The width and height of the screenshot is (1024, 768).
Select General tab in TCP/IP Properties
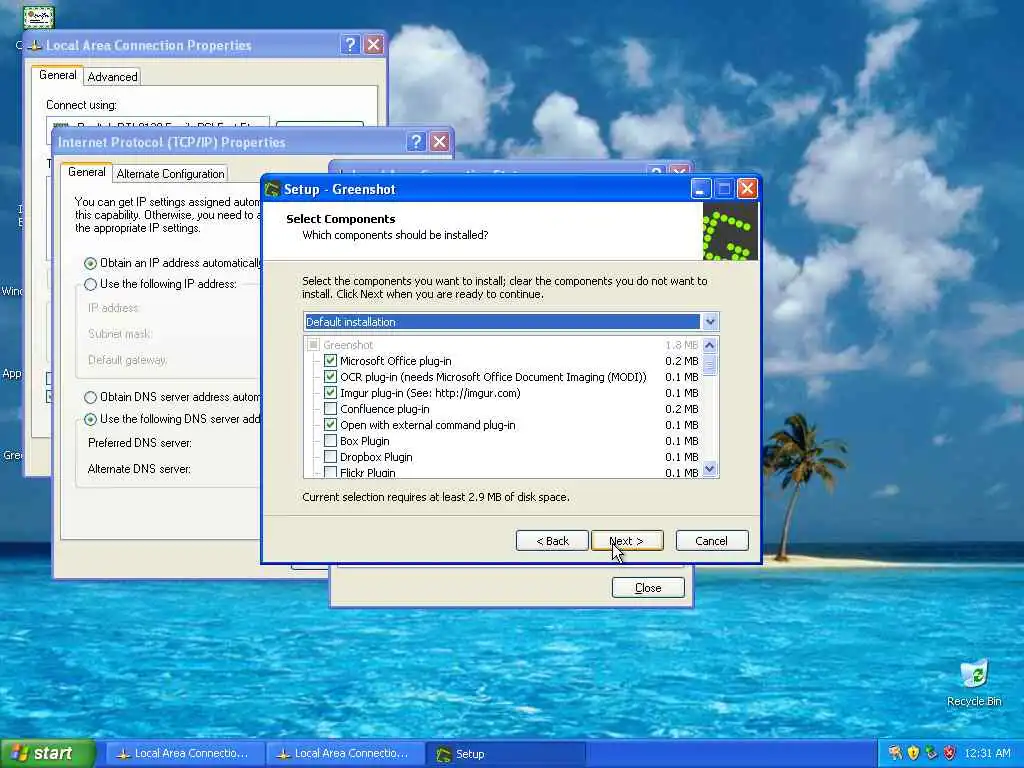[x=86, y=172]
